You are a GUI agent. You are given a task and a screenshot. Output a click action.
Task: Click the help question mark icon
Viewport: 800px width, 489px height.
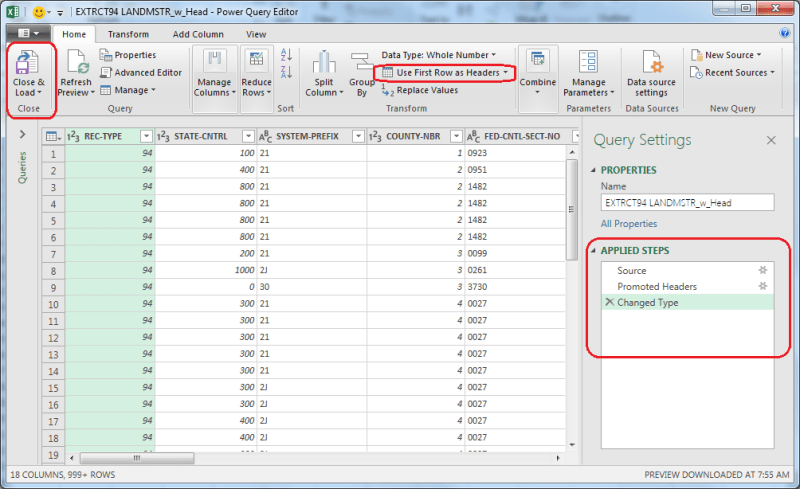click(x=785, y=33)
